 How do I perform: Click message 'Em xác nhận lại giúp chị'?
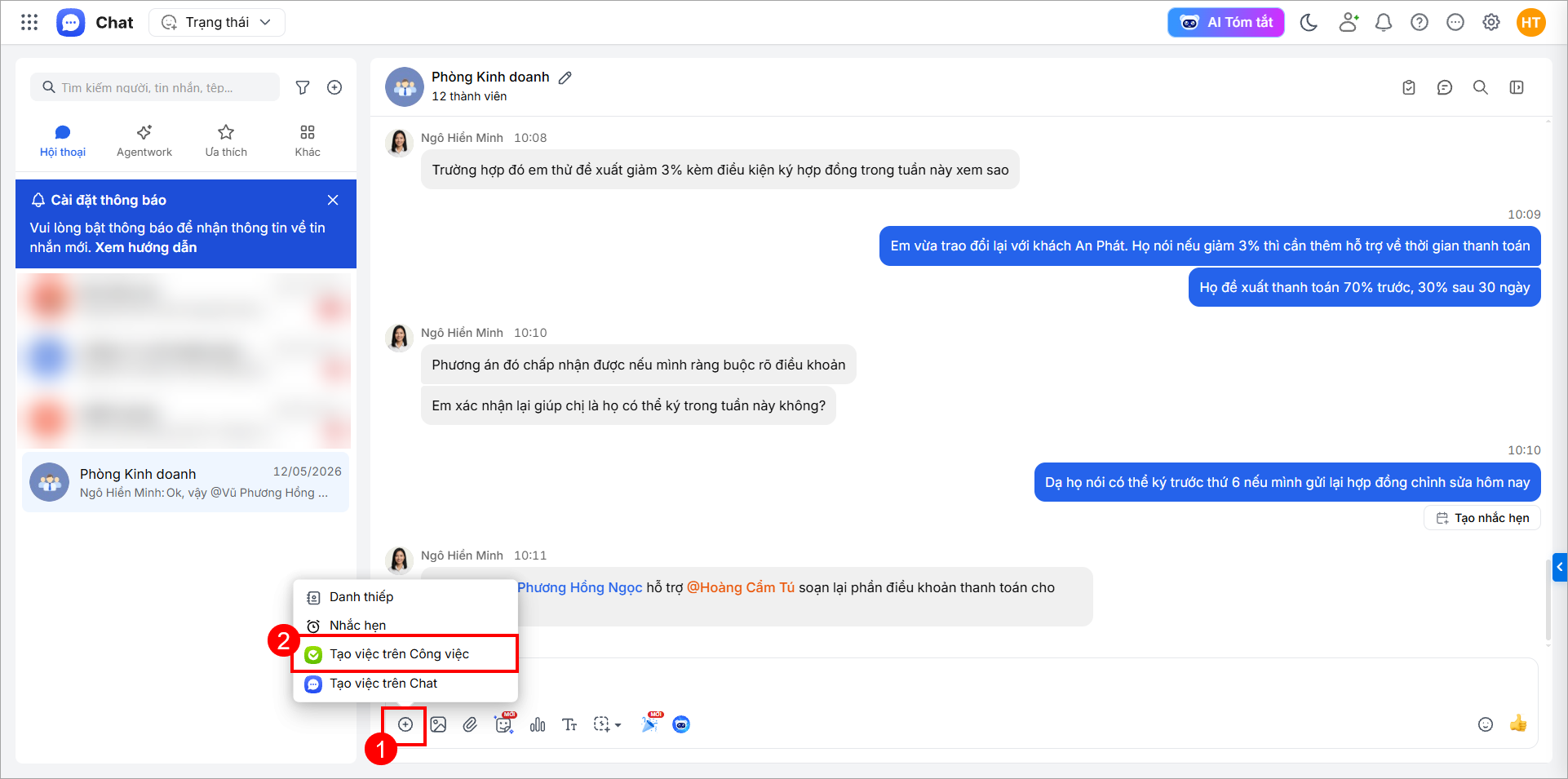tap(628, 405)
